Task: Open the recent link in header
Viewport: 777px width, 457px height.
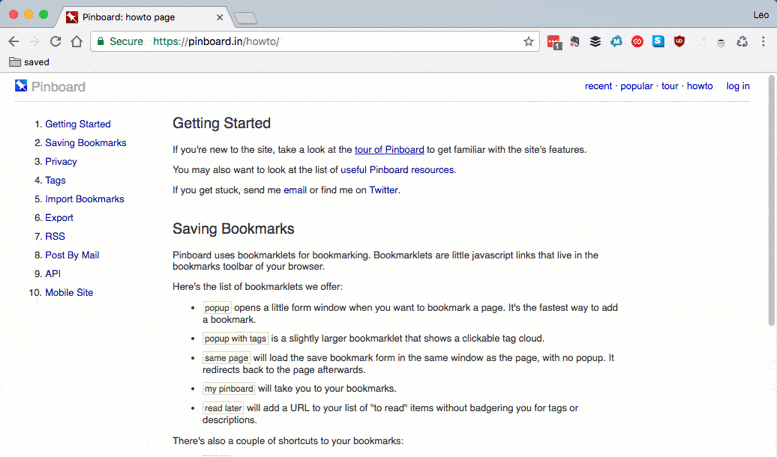Action: [x=598, y=86]
